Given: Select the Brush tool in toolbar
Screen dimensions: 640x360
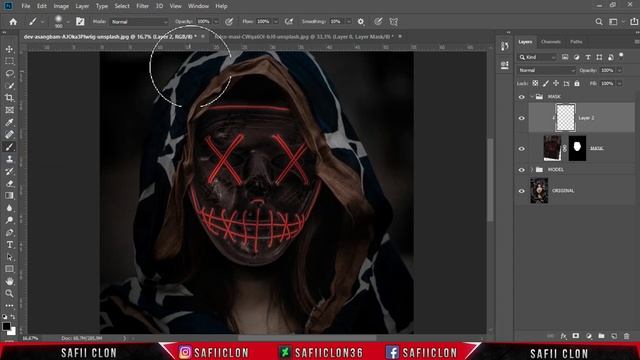Looking at the screenshot, I should (9, 147).
